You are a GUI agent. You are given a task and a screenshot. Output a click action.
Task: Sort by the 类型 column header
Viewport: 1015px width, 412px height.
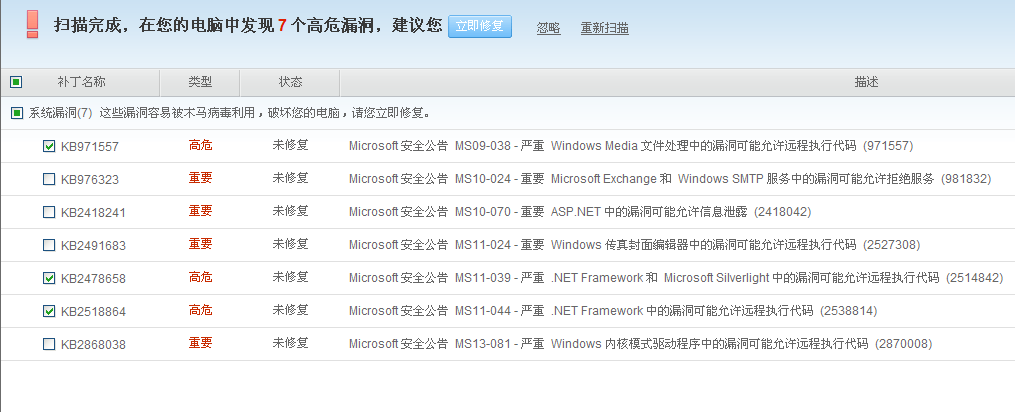[x=200, y=82]
